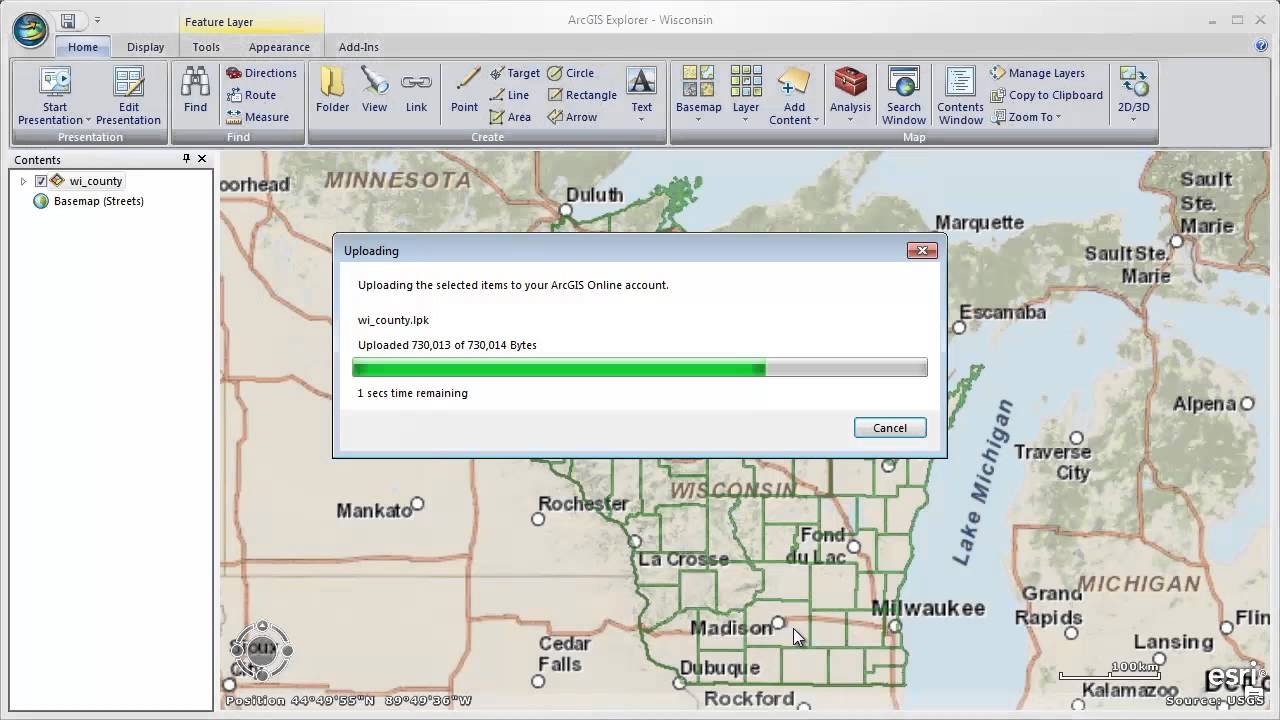
Task: Open the Basemap gallery
Action: click(698, 95)
